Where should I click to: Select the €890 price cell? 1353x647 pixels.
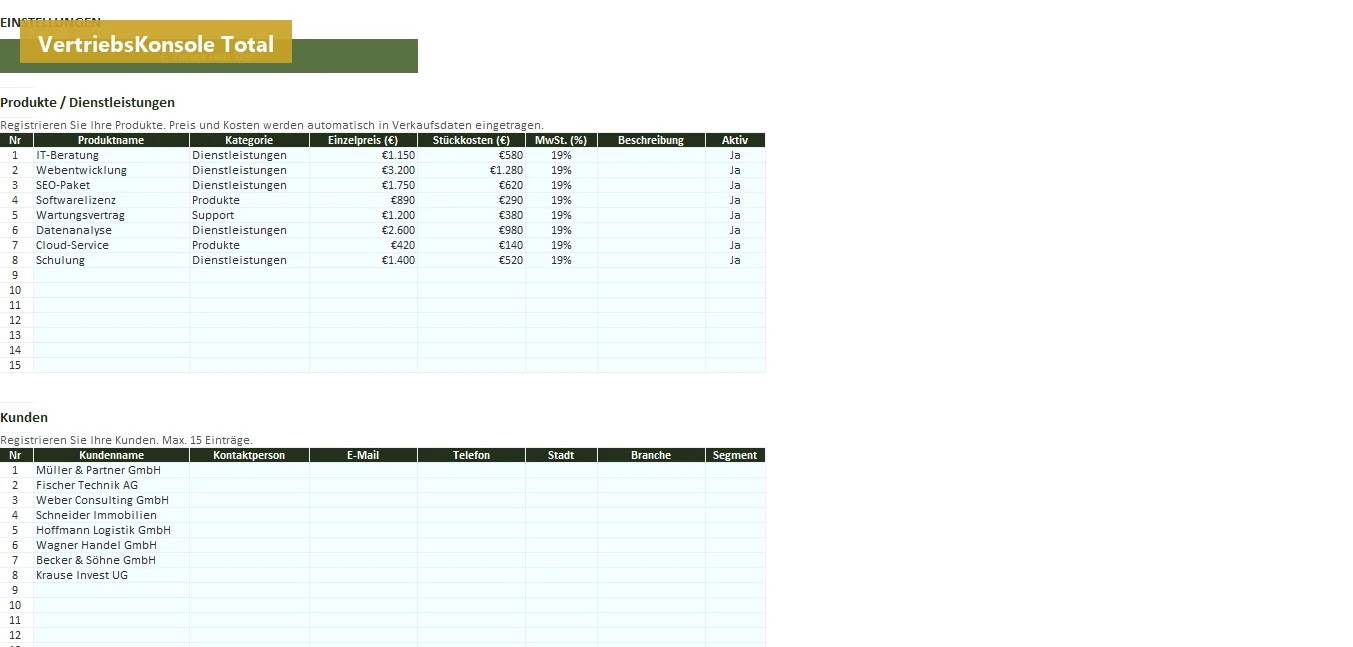[x=363, y=200]
